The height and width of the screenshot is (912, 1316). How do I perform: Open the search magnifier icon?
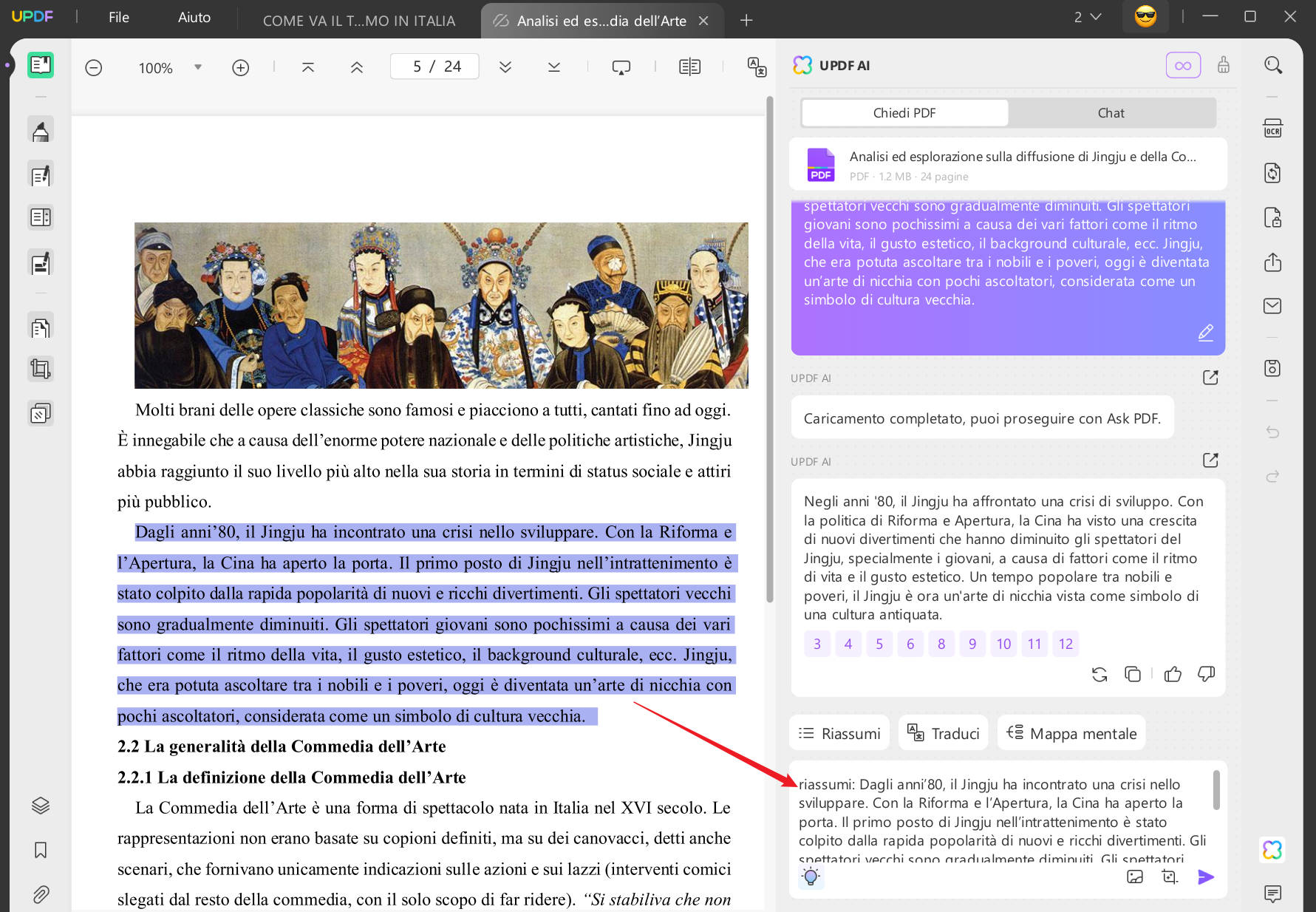point(1272,66)
